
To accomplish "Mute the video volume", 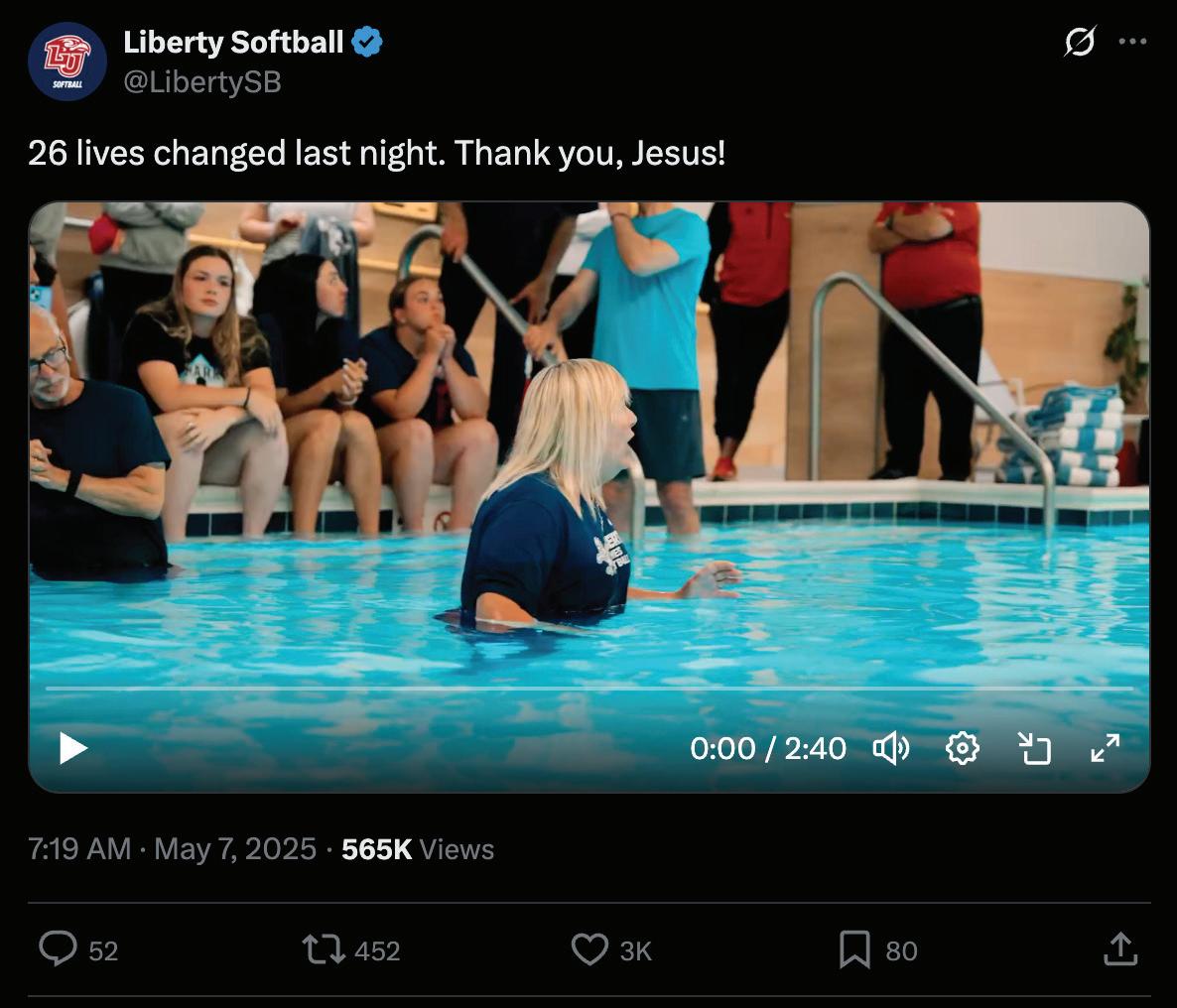I will pyautogui.click(x=891, y=748).
